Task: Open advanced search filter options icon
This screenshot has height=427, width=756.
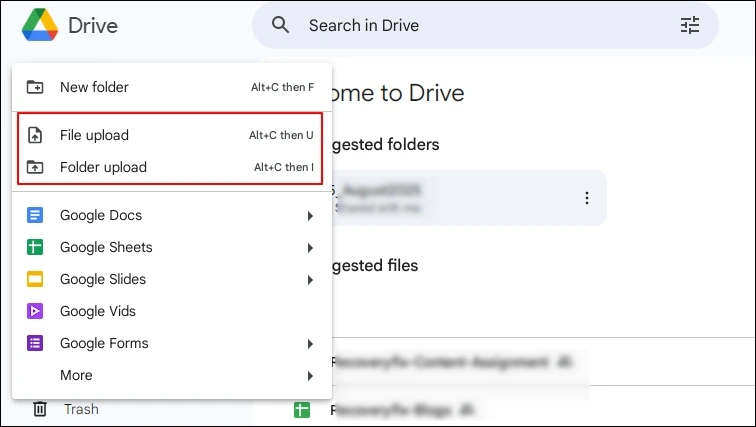Action: pyautogui.click(x=689, y=25)
